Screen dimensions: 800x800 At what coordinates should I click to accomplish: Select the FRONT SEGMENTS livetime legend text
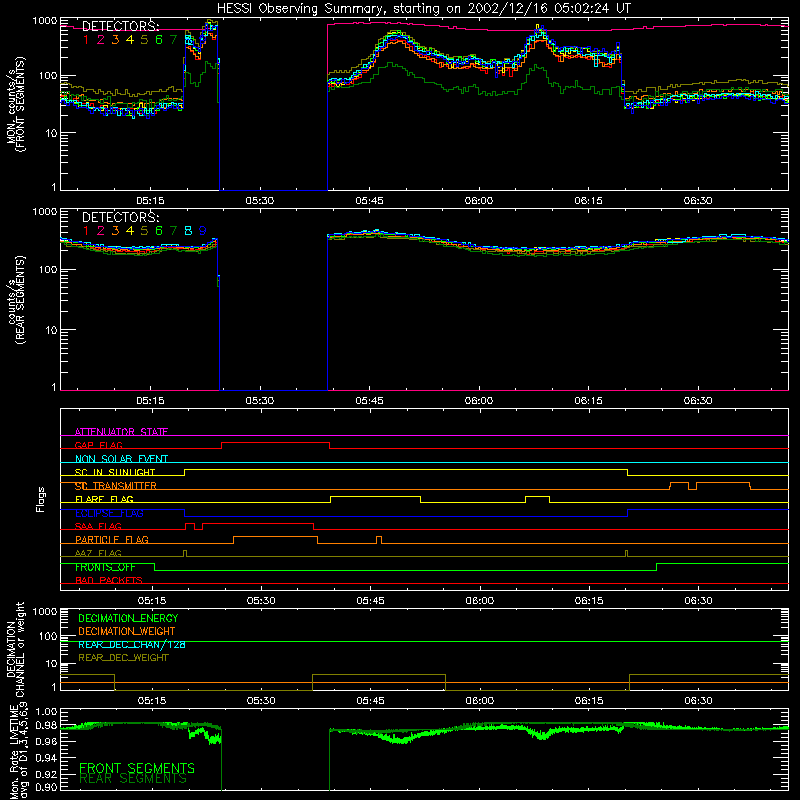coord(137,768)
